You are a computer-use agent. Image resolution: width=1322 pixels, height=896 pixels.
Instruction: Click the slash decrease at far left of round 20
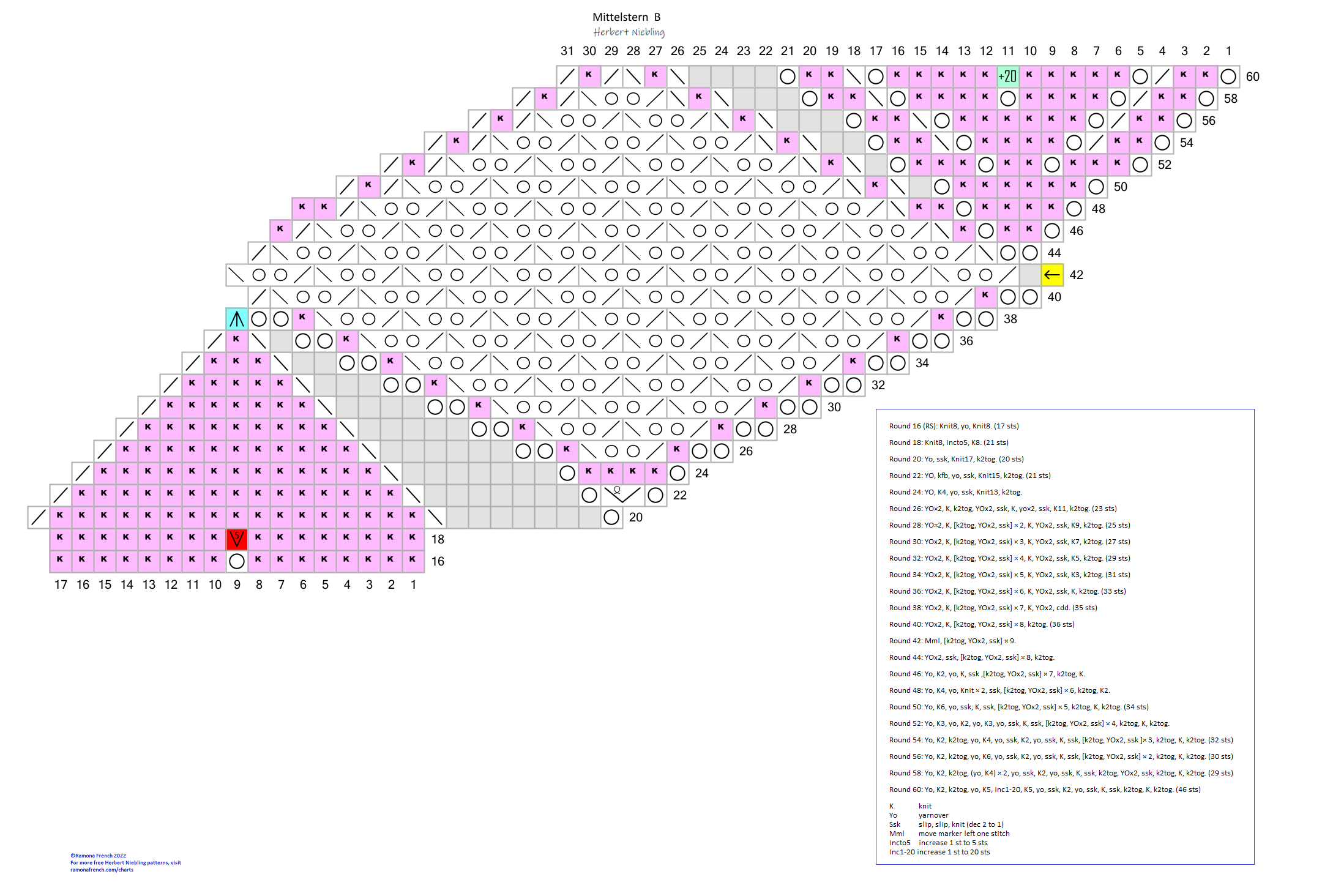(39, 517)
